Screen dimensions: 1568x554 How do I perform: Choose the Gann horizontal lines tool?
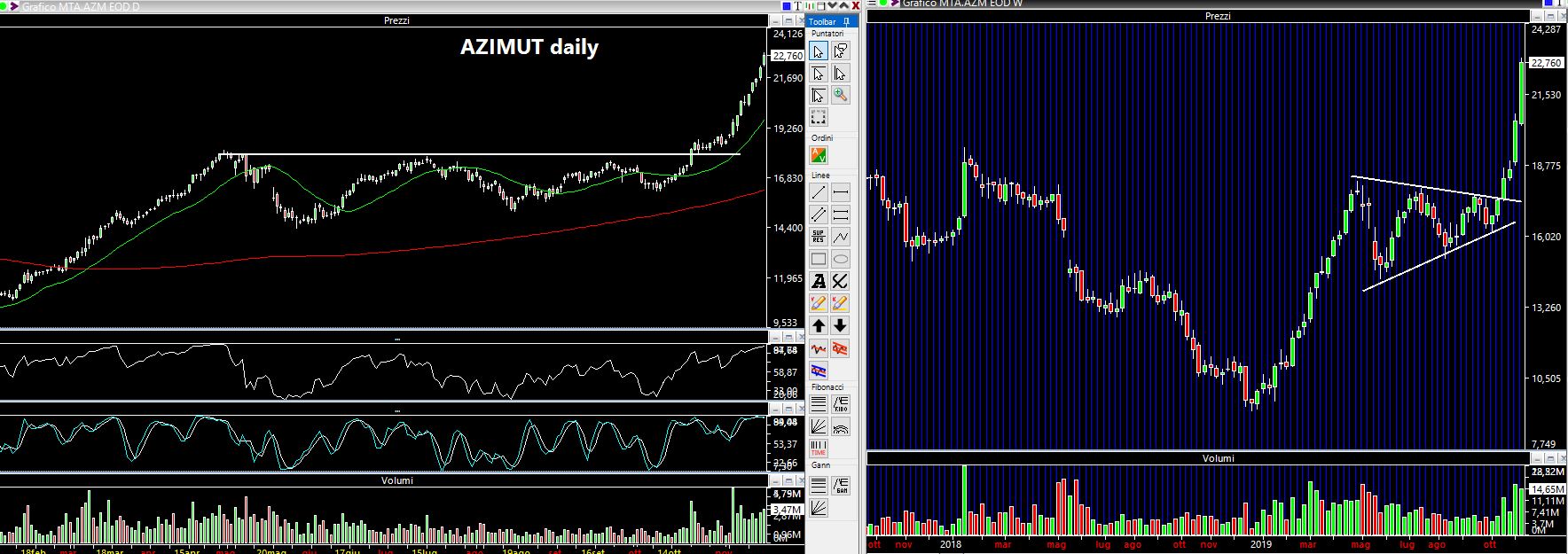819,485
